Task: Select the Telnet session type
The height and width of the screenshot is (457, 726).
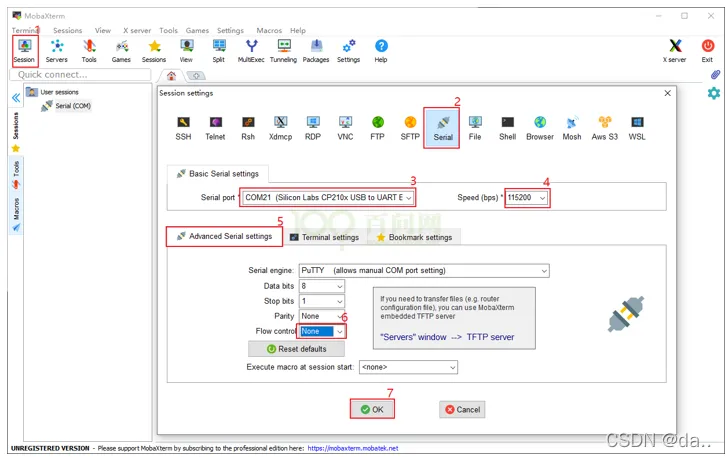Action: pos(215,128)
